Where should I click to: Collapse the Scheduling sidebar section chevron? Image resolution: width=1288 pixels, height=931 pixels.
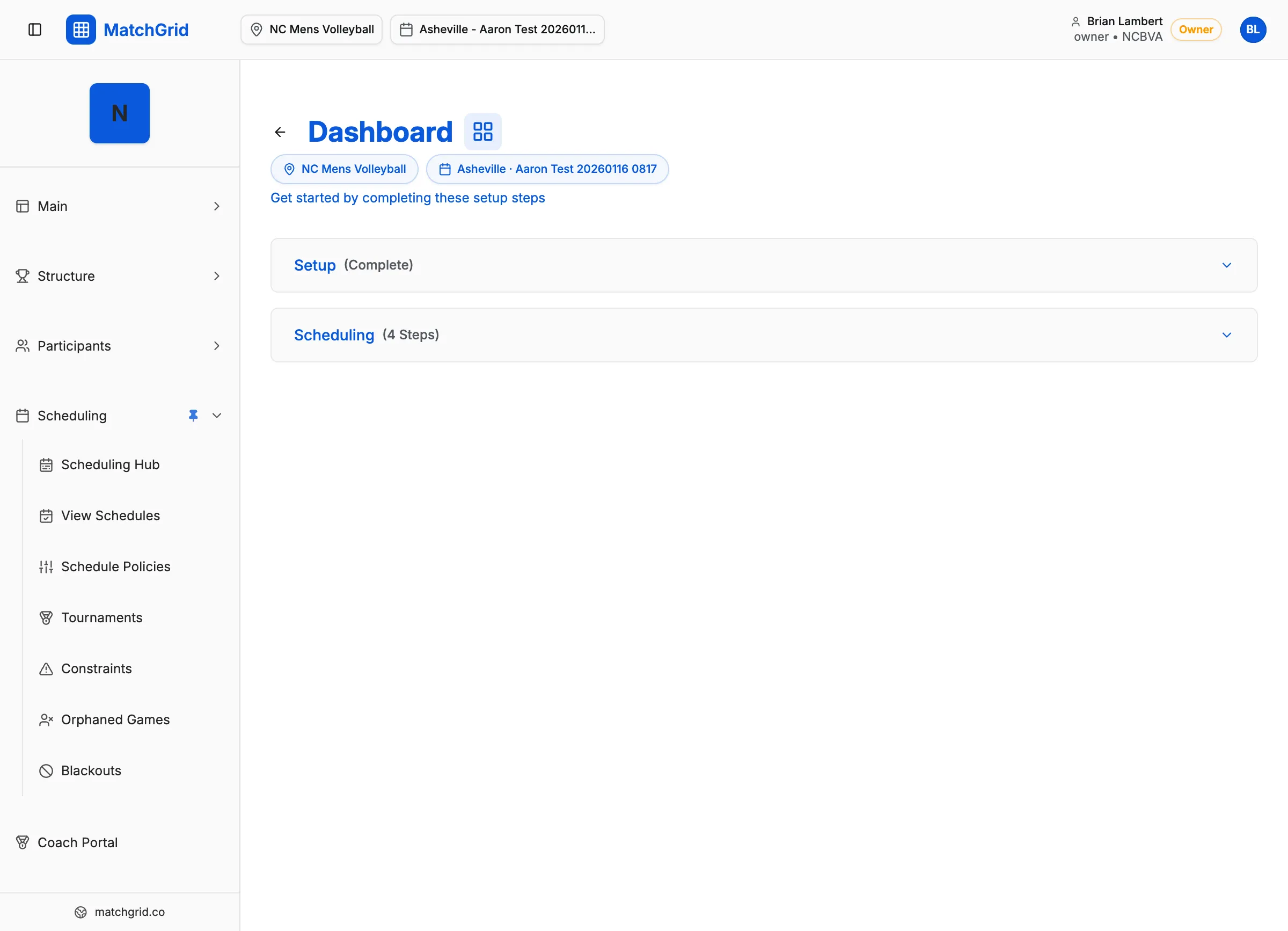216,415
